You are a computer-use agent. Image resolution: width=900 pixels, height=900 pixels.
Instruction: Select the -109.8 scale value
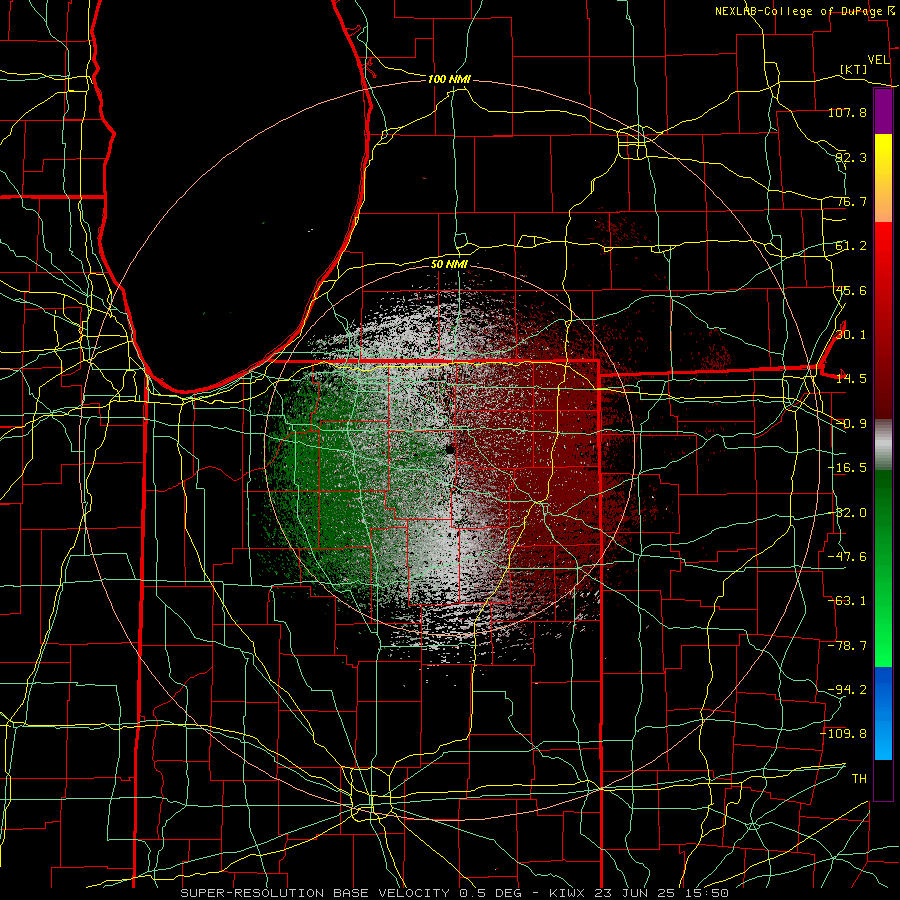pos(844,734)
